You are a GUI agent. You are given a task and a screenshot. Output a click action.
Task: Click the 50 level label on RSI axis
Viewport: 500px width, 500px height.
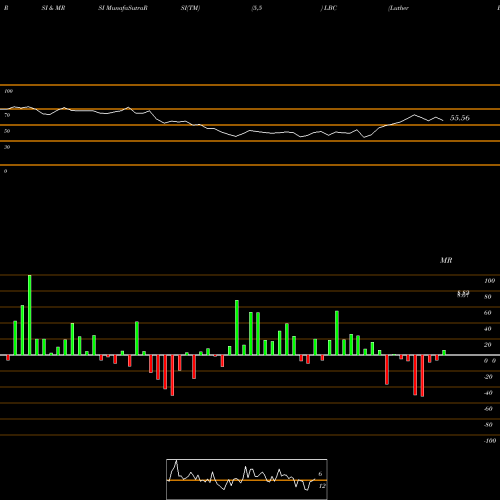(x=7, y=131)
